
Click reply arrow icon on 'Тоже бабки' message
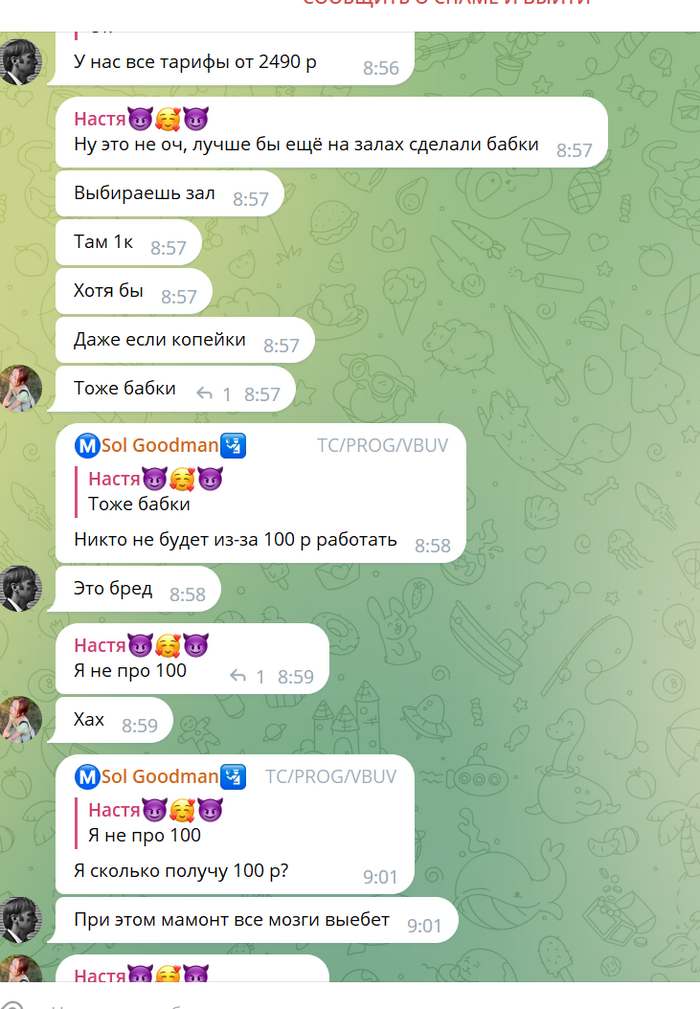(205, 393)
